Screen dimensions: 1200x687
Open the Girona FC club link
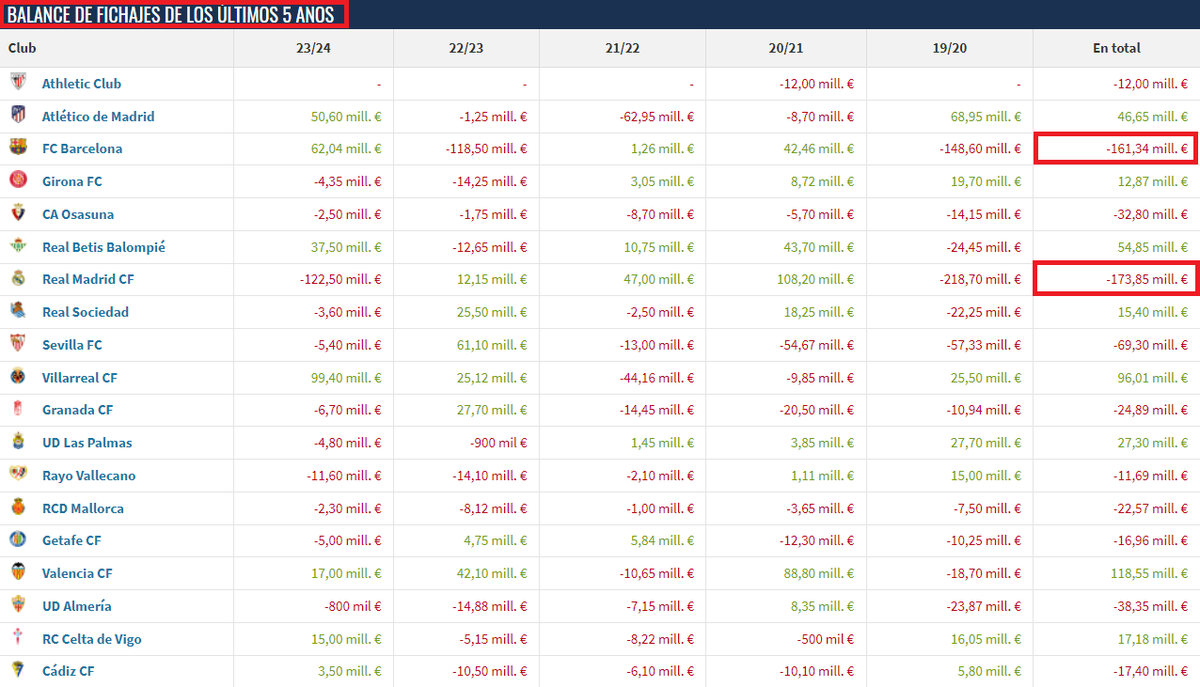tap(72, 182)
